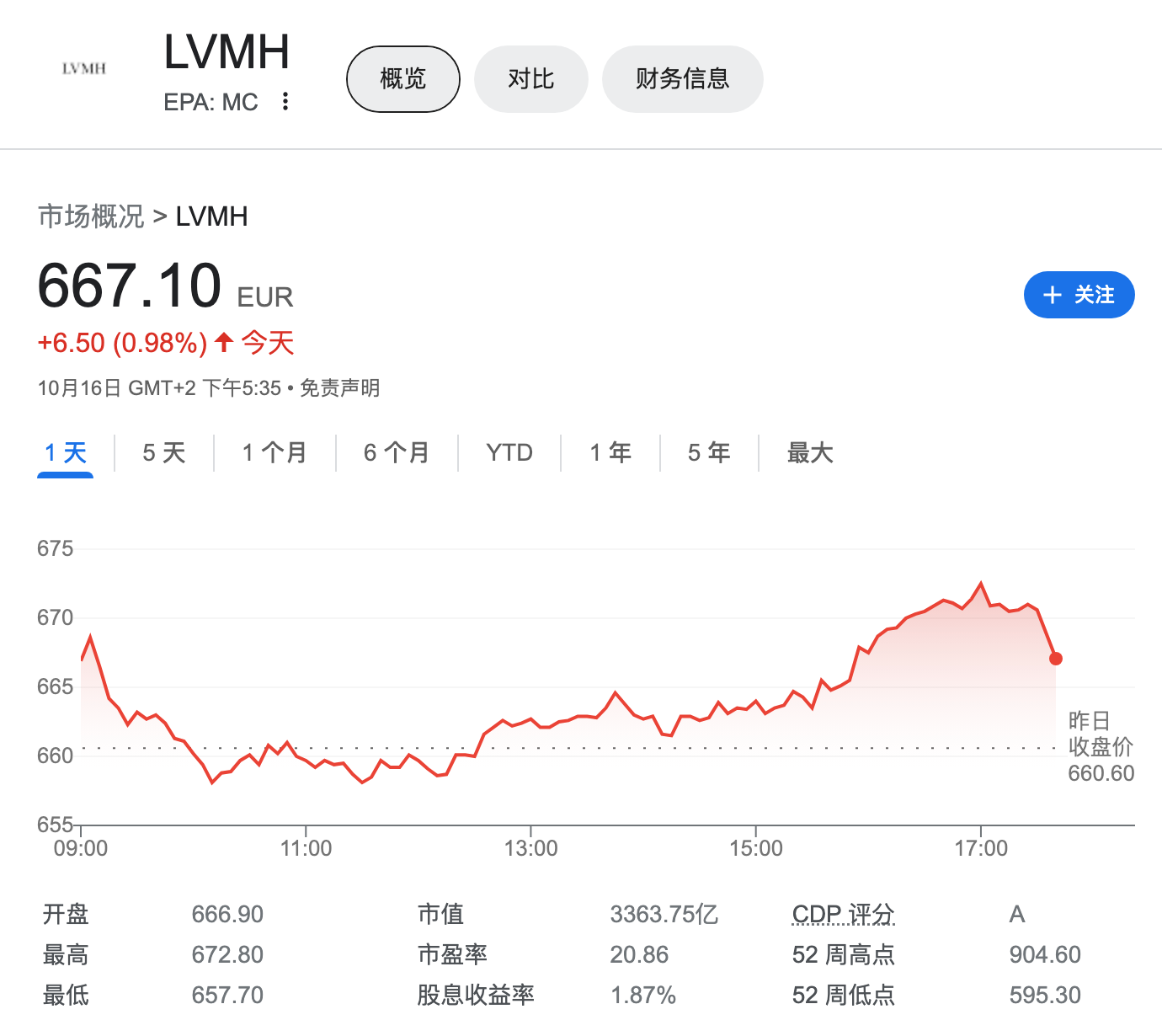Click the 市盈率 label
1162x1036 pixels.
pyautogui.click(x=452, y=954)
